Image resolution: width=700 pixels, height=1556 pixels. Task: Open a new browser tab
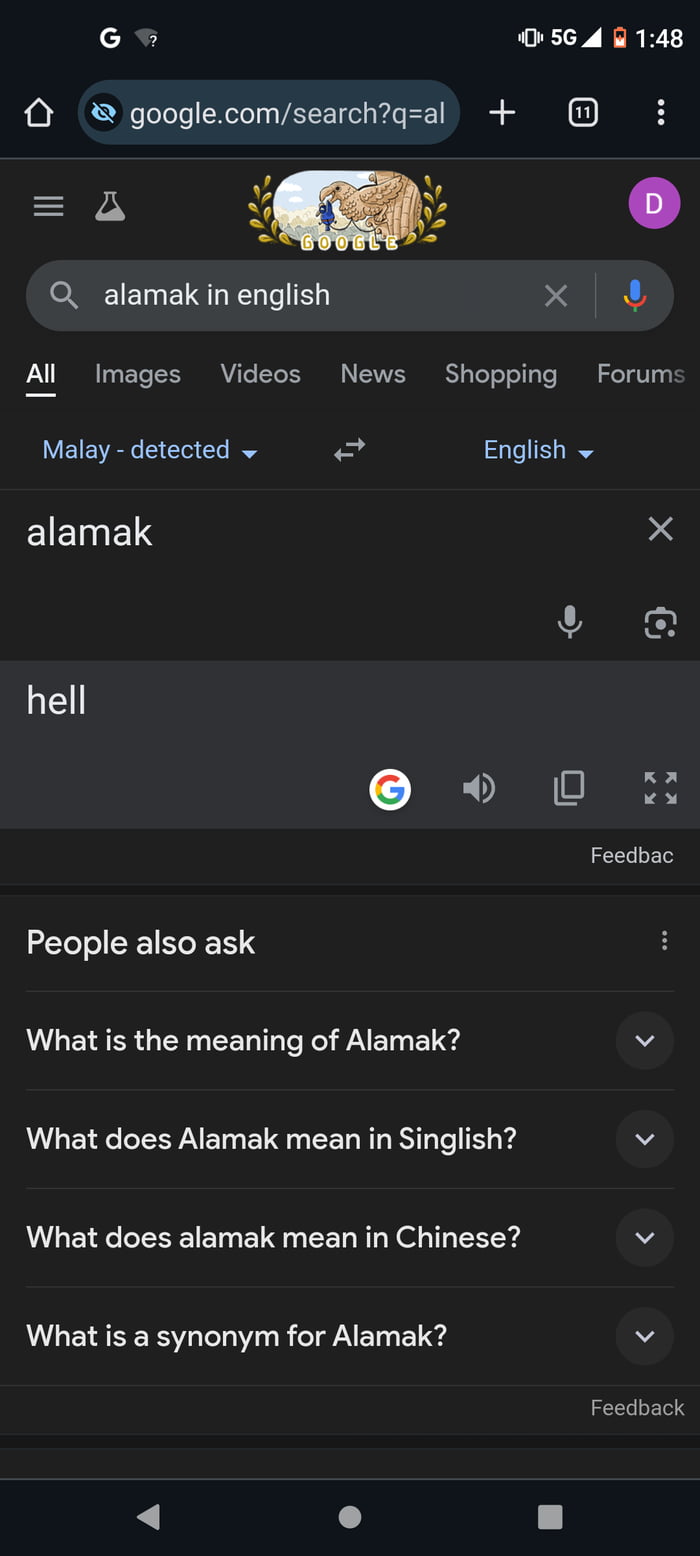(502, 112)
